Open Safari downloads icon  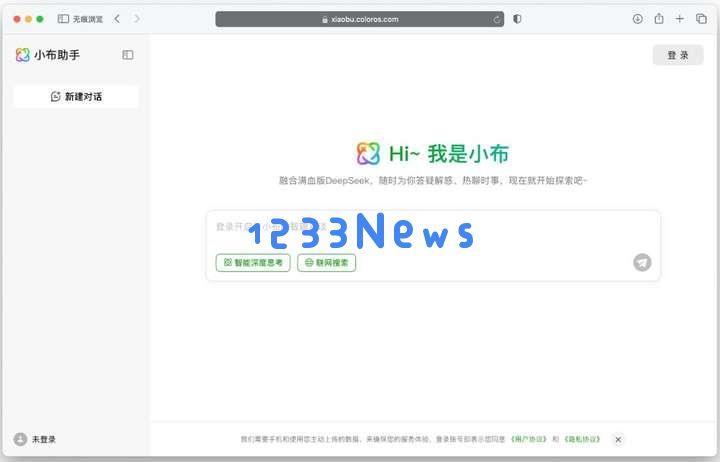(x=637, y=19)
